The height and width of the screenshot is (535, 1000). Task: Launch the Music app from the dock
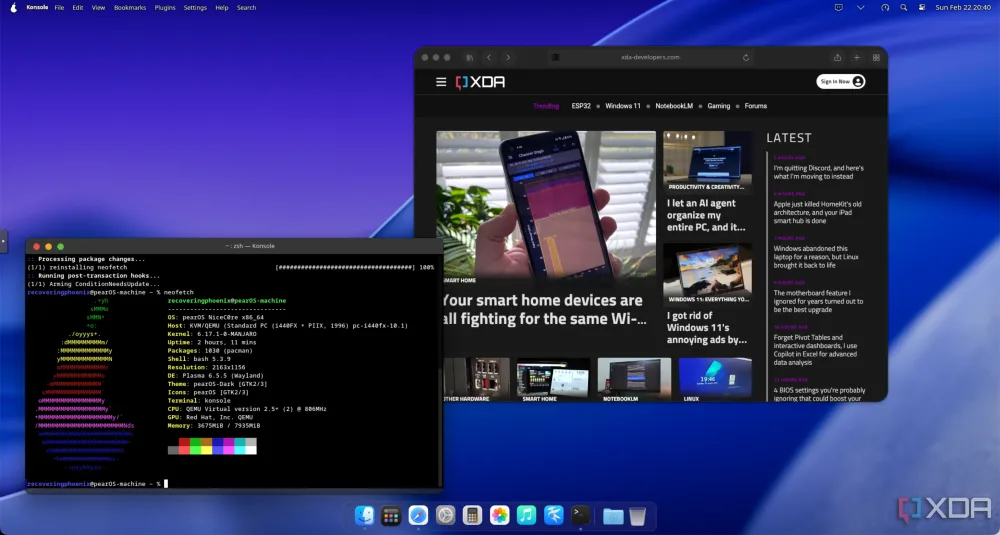click(526, 515)
